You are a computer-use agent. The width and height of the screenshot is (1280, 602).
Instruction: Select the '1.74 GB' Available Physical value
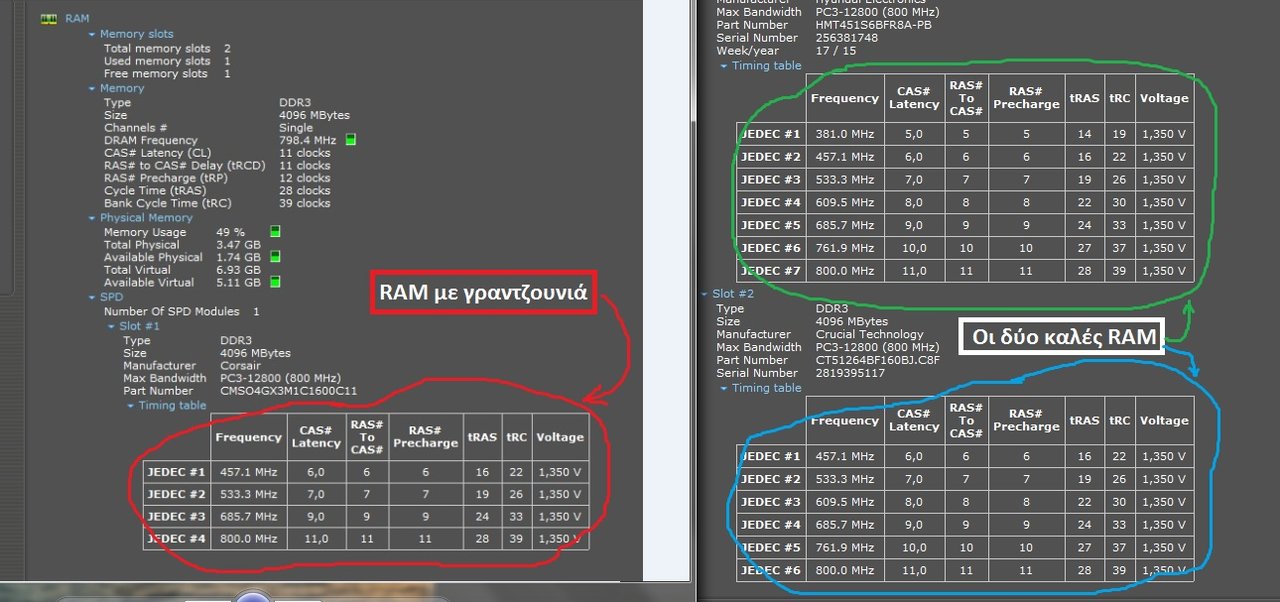[x=238, y=257]
